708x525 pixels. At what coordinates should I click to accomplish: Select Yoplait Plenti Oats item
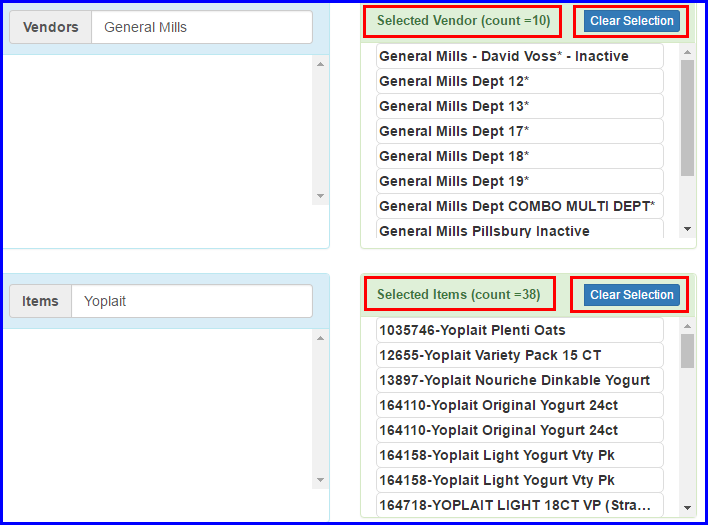pyautogui.click(x=519, y=330)
